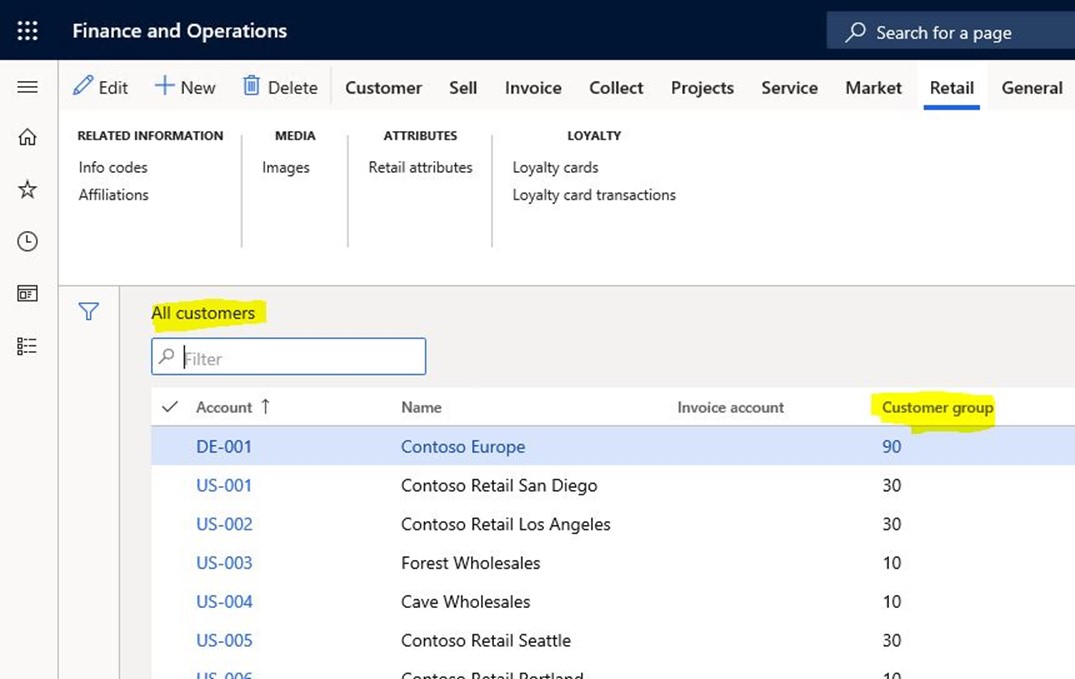Open Loyalty card transactions
1075x679 pixels.
pos(594,195)
